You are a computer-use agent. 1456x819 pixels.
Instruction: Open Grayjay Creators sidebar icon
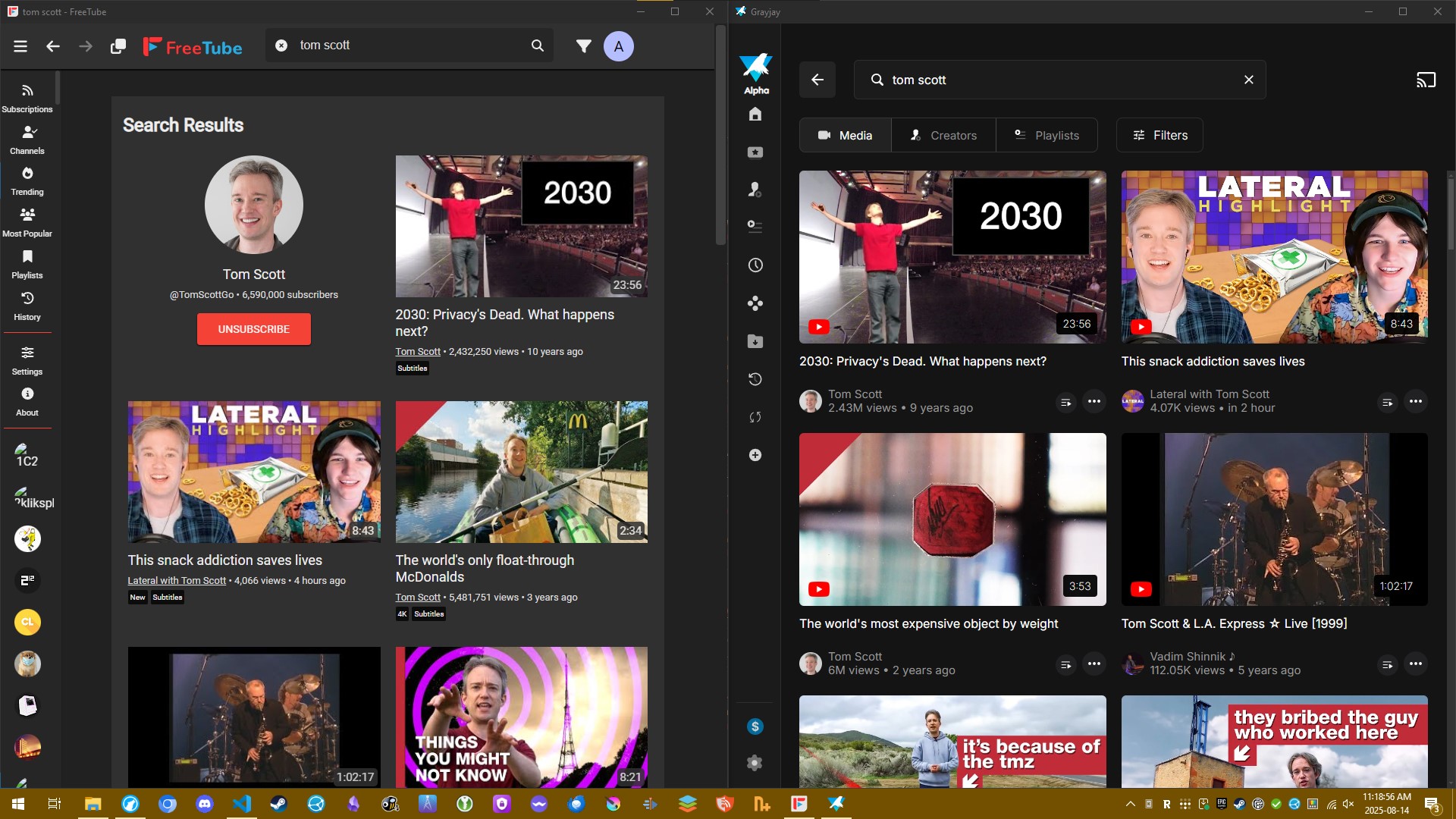pyautogui.click(x=755, y=190)
